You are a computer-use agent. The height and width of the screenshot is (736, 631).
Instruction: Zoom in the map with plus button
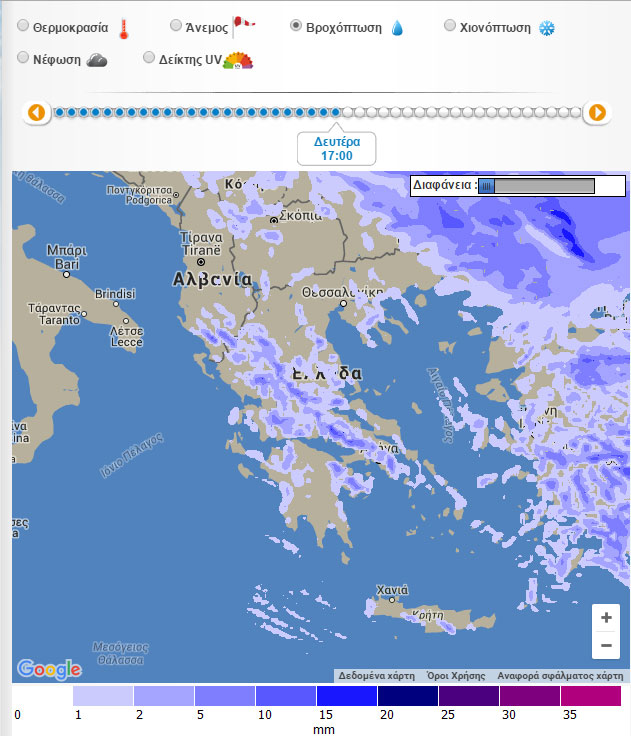click(606, 618)
